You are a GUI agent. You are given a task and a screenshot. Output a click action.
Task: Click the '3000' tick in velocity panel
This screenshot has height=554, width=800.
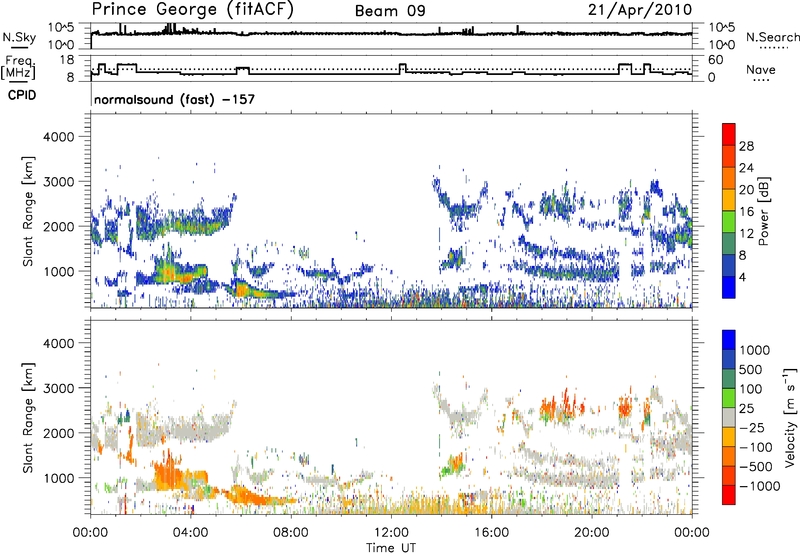(59, 388)
